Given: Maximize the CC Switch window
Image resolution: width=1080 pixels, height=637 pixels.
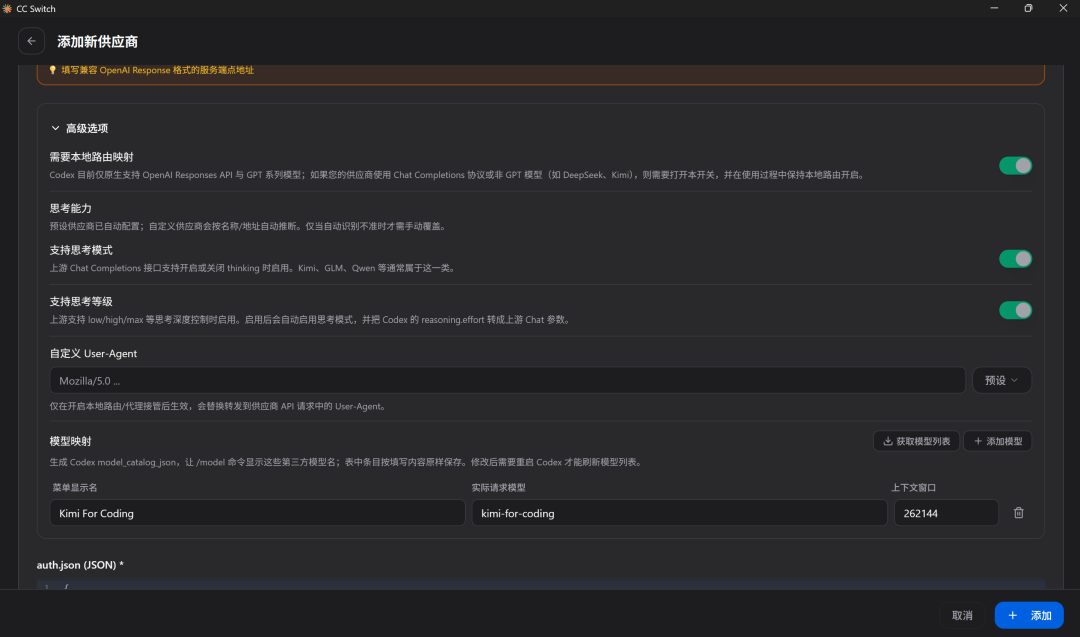Looking at the screenshot, I should coord(1028,8).
